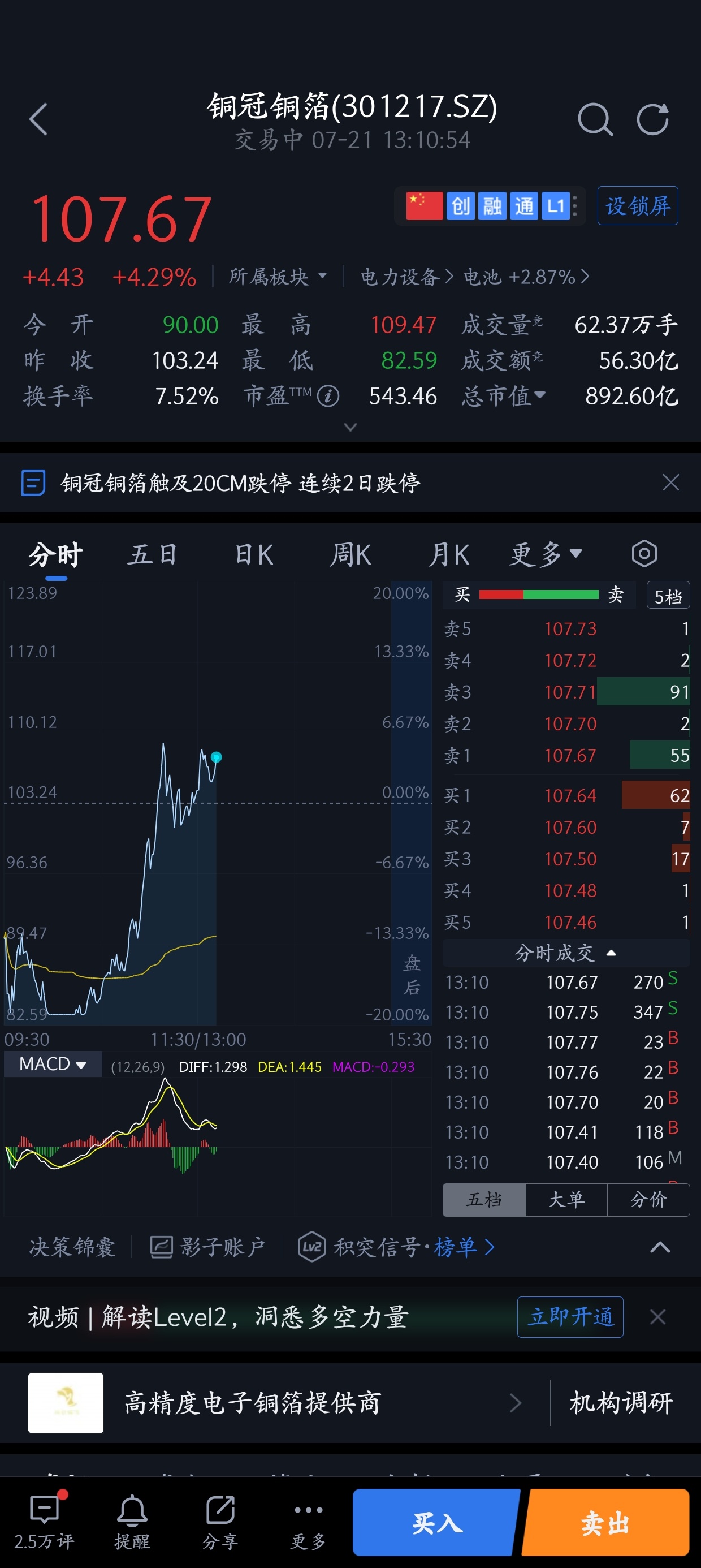Set an alert with 提醒 bell
Image resolution: width=701 pixels, height=1568 pixels.
point(132,1522)
